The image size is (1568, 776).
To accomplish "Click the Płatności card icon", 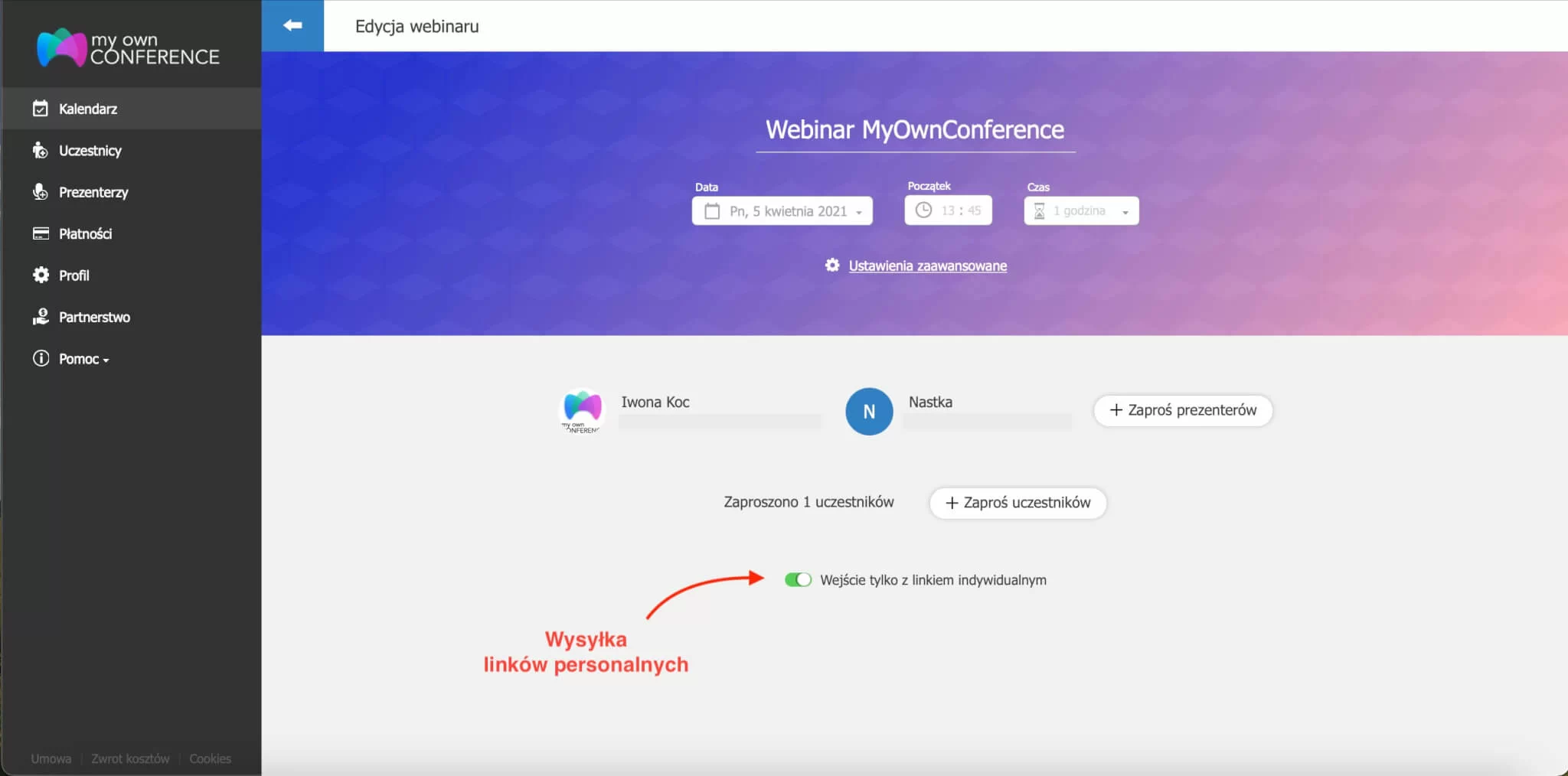I will pyautogui.click(x=41, y=233).
